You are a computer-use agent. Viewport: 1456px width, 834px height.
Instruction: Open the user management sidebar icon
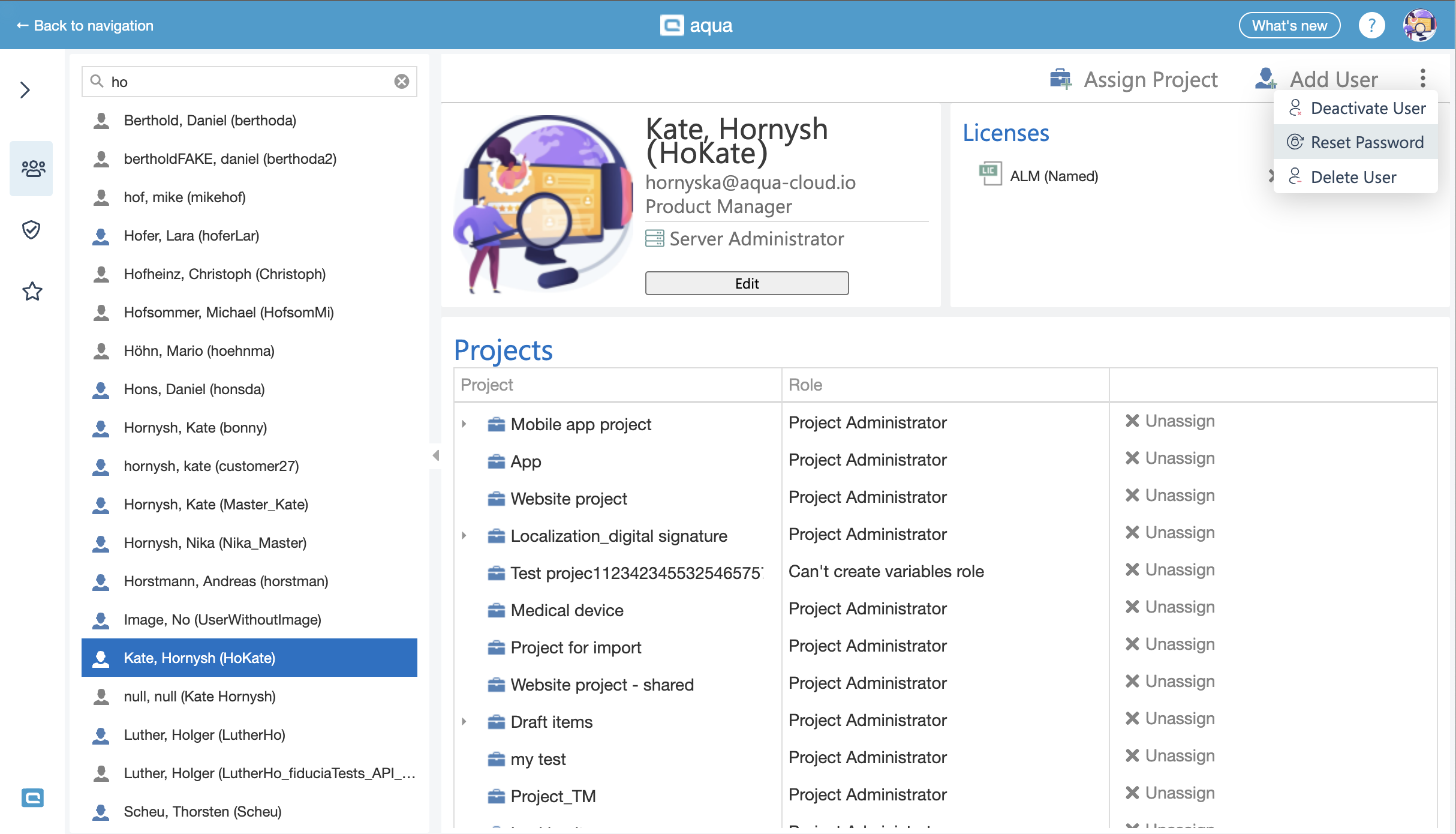coord(32,169)
